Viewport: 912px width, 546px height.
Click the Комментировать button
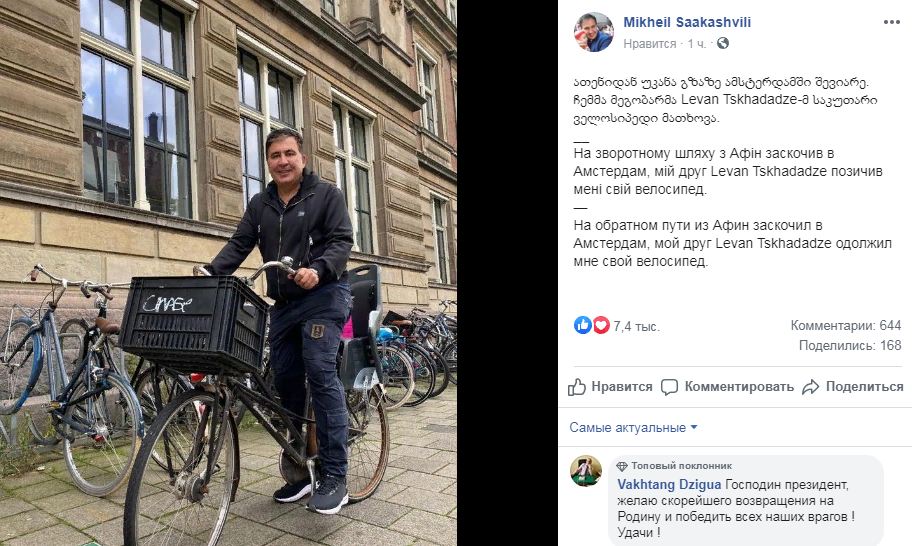(727, 387)
